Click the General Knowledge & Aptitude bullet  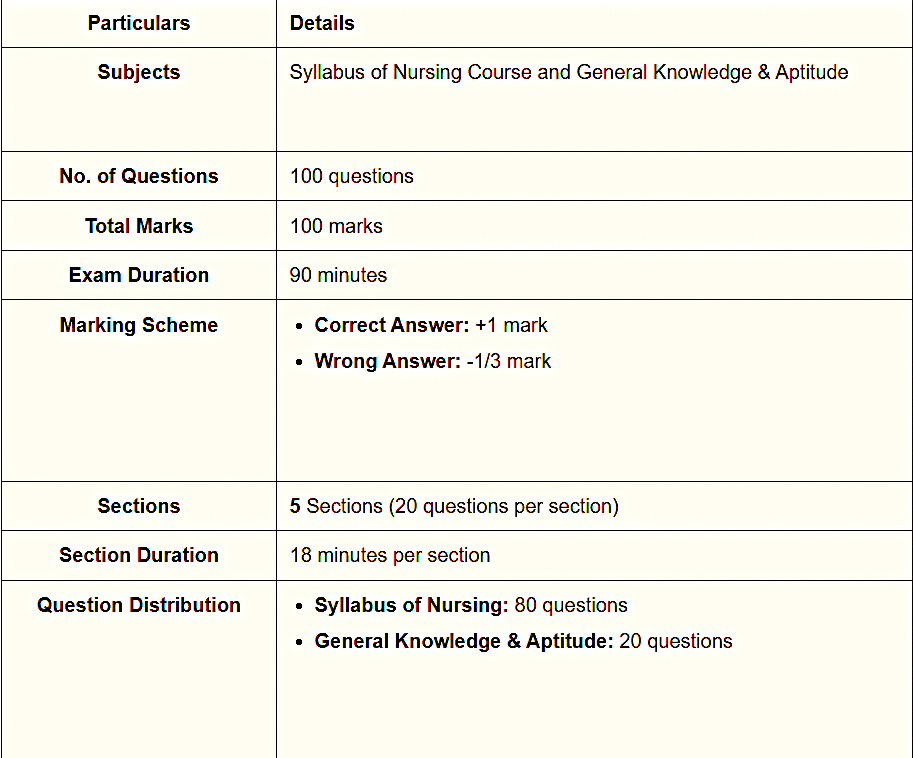point(523,641)
